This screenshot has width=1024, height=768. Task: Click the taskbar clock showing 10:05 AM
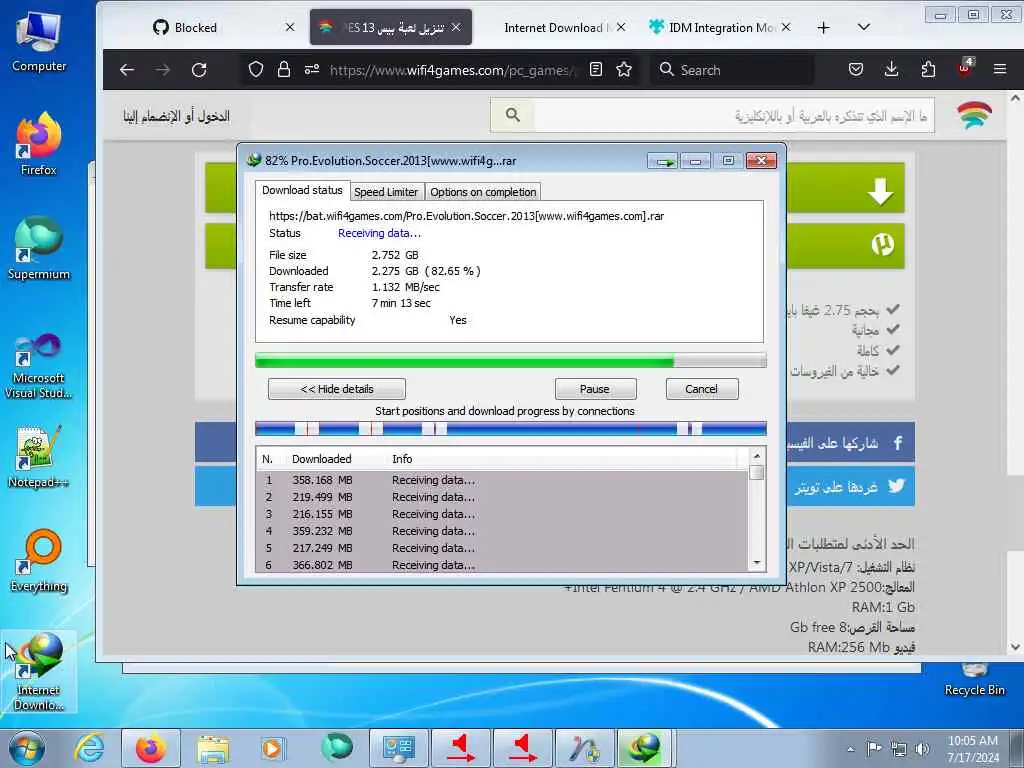coord(972,749)
